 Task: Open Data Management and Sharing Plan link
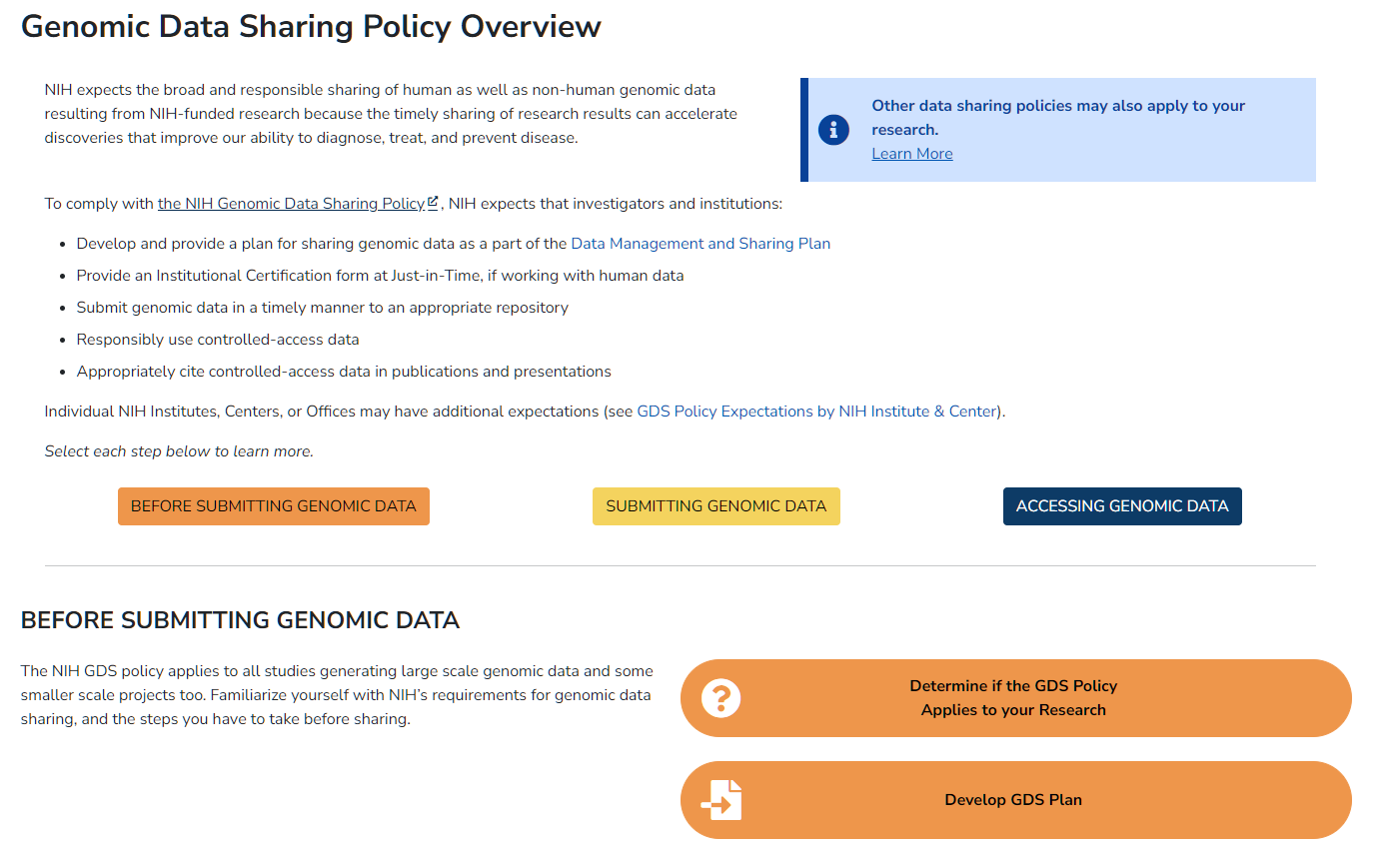pyautogui.click(x=700, y=244)
